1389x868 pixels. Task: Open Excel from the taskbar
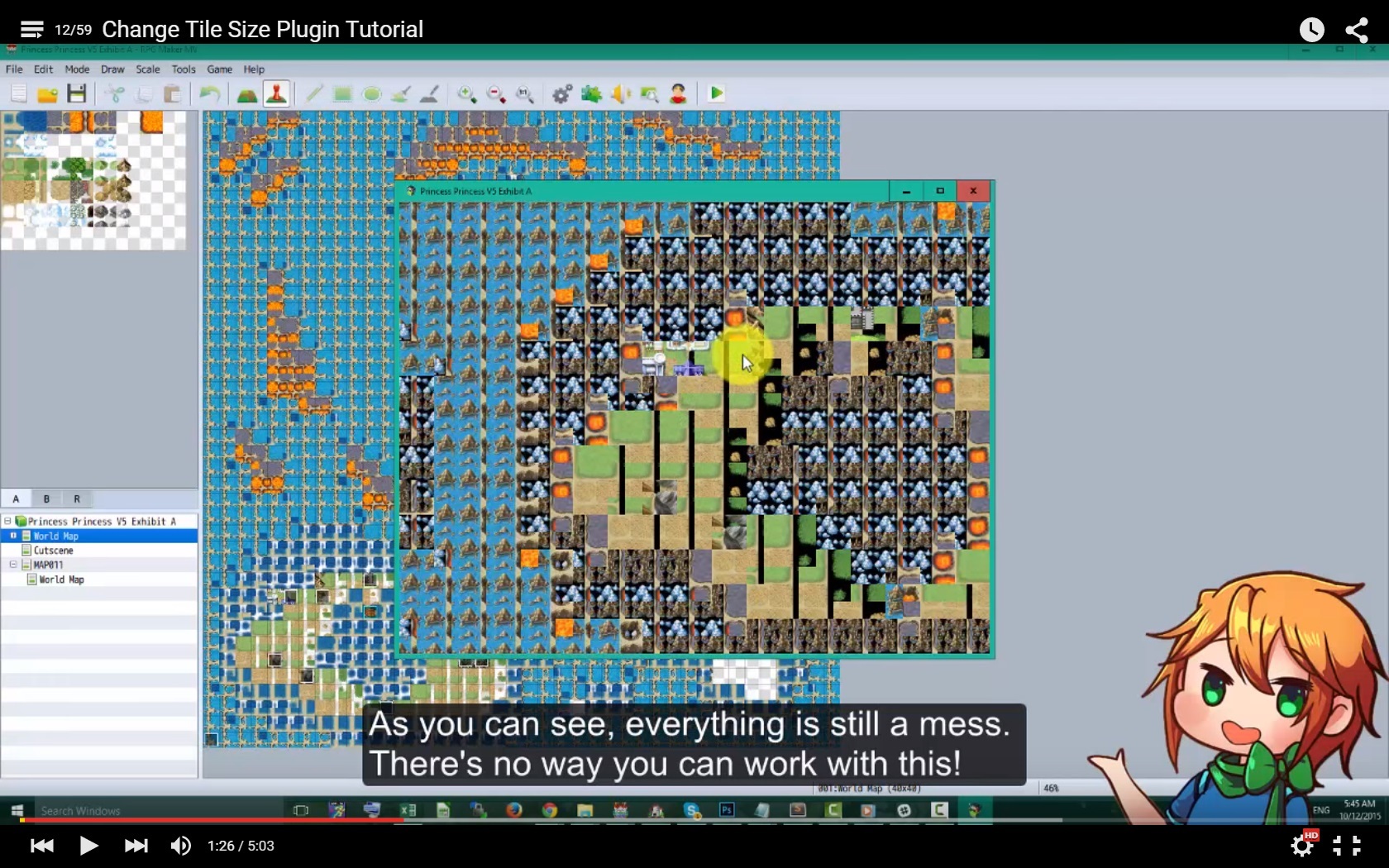[408, 810]
